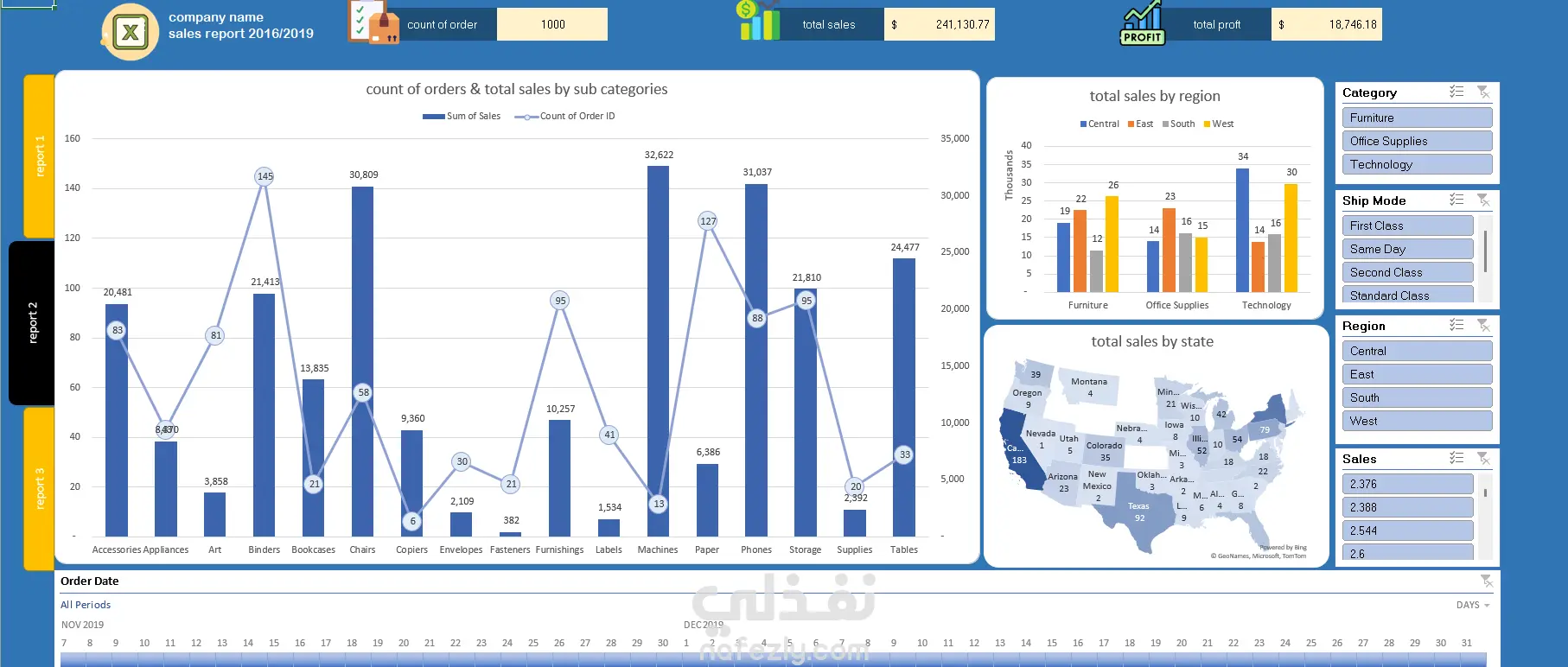This screenshot has width=1568, height=667.
Task: Filter by Technology category
Action: click(1417, 164)
